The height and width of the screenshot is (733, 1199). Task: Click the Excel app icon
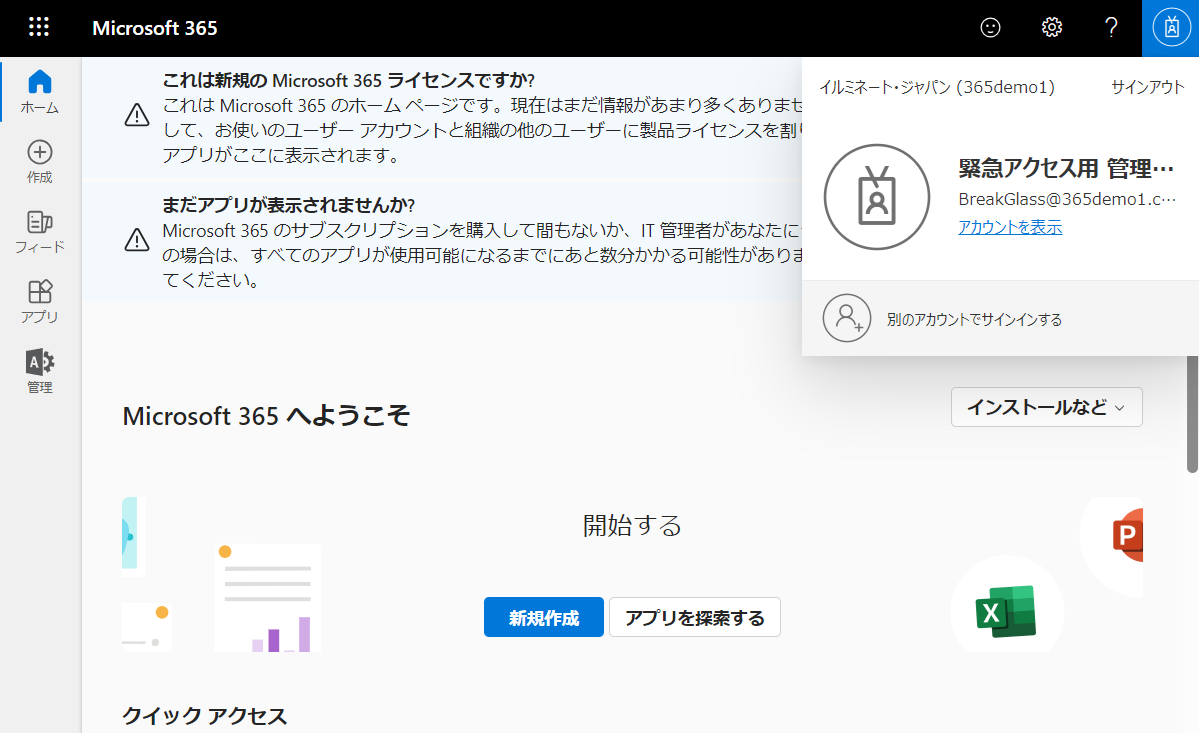(x=1006, y=611)
